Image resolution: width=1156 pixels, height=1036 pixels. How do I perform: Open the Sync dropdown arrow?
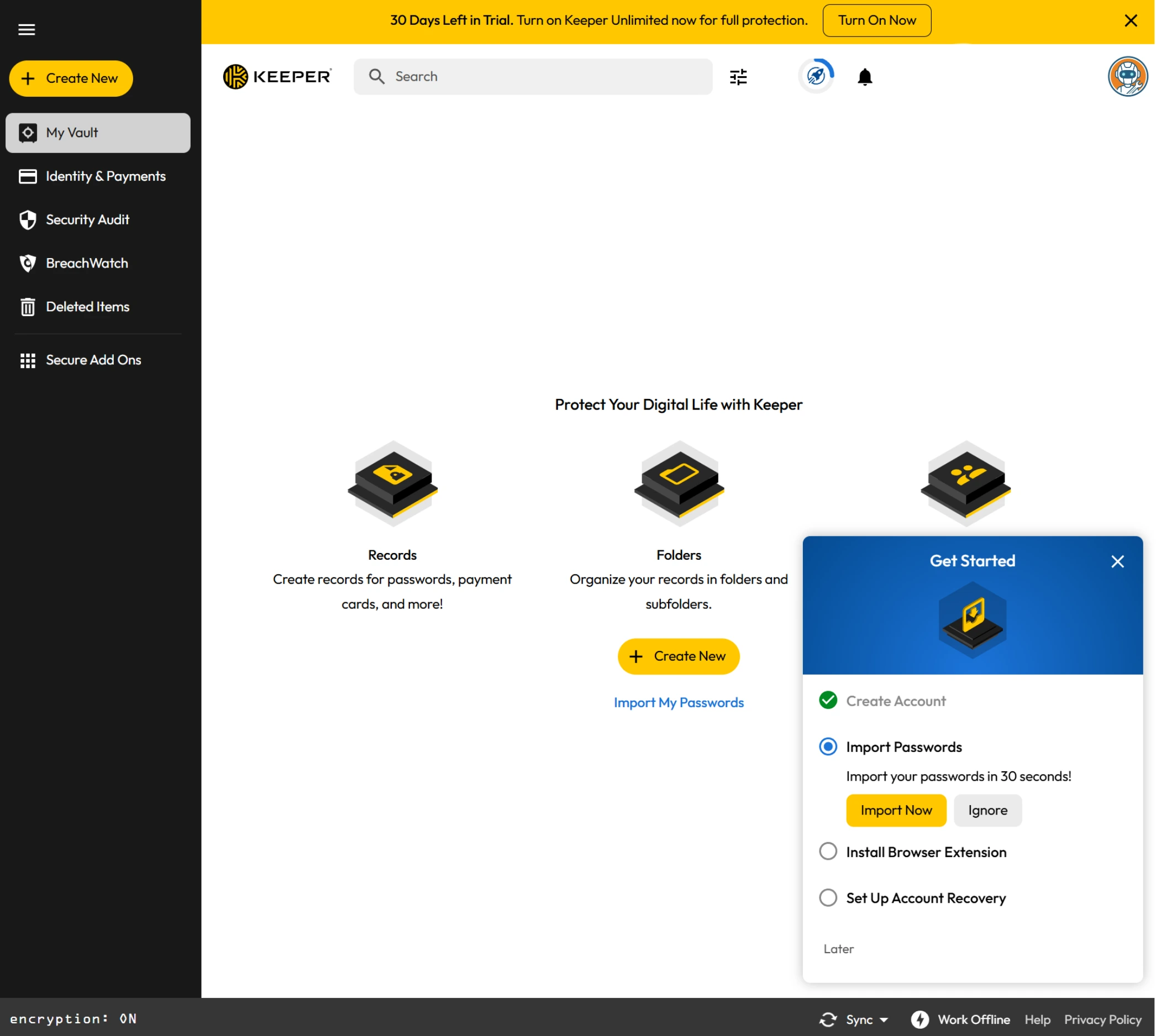[x=883, y=1019]
